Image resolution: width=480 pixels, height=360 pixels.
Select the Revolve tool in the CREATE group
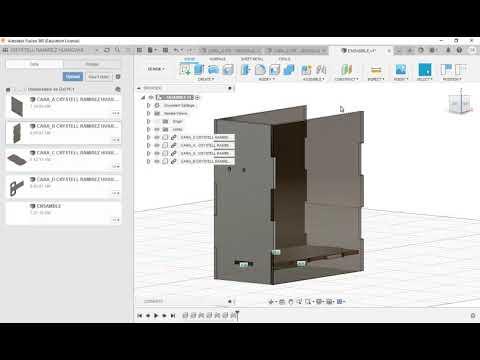(214, 70)
